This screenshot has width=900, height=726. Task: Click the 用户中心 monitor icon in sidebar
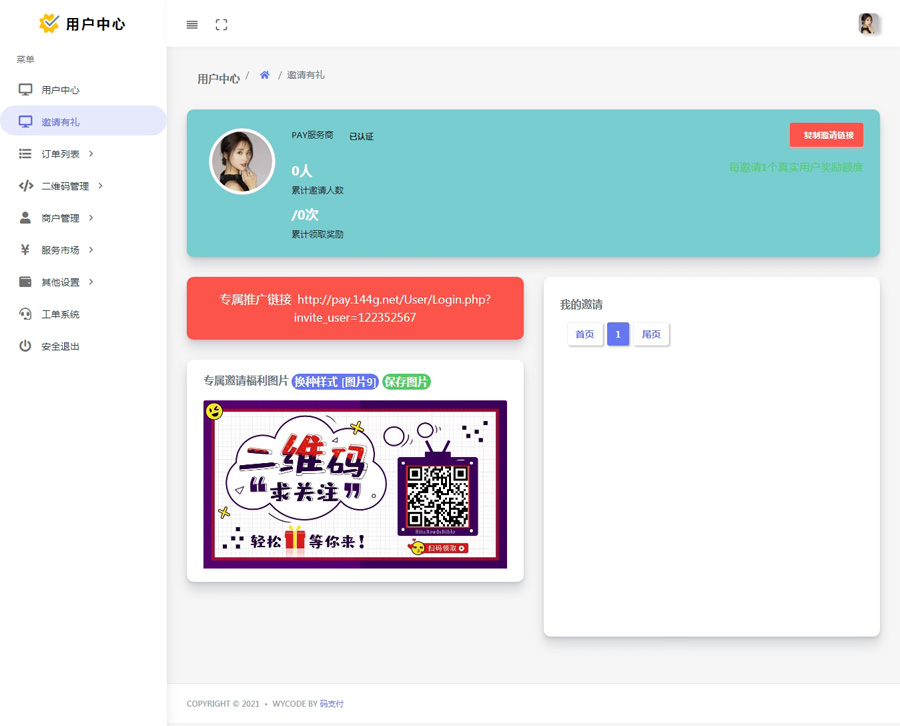coord(25,90)
